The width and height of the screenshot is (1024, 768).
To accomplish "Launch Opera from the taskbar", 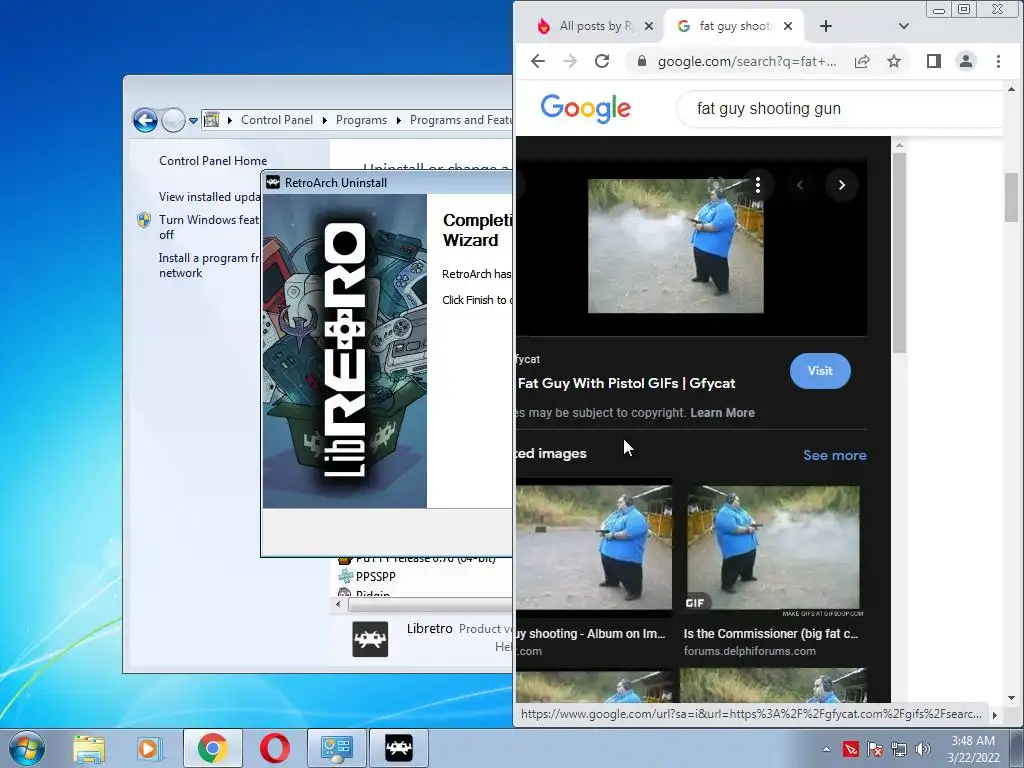I will point(275,748).
